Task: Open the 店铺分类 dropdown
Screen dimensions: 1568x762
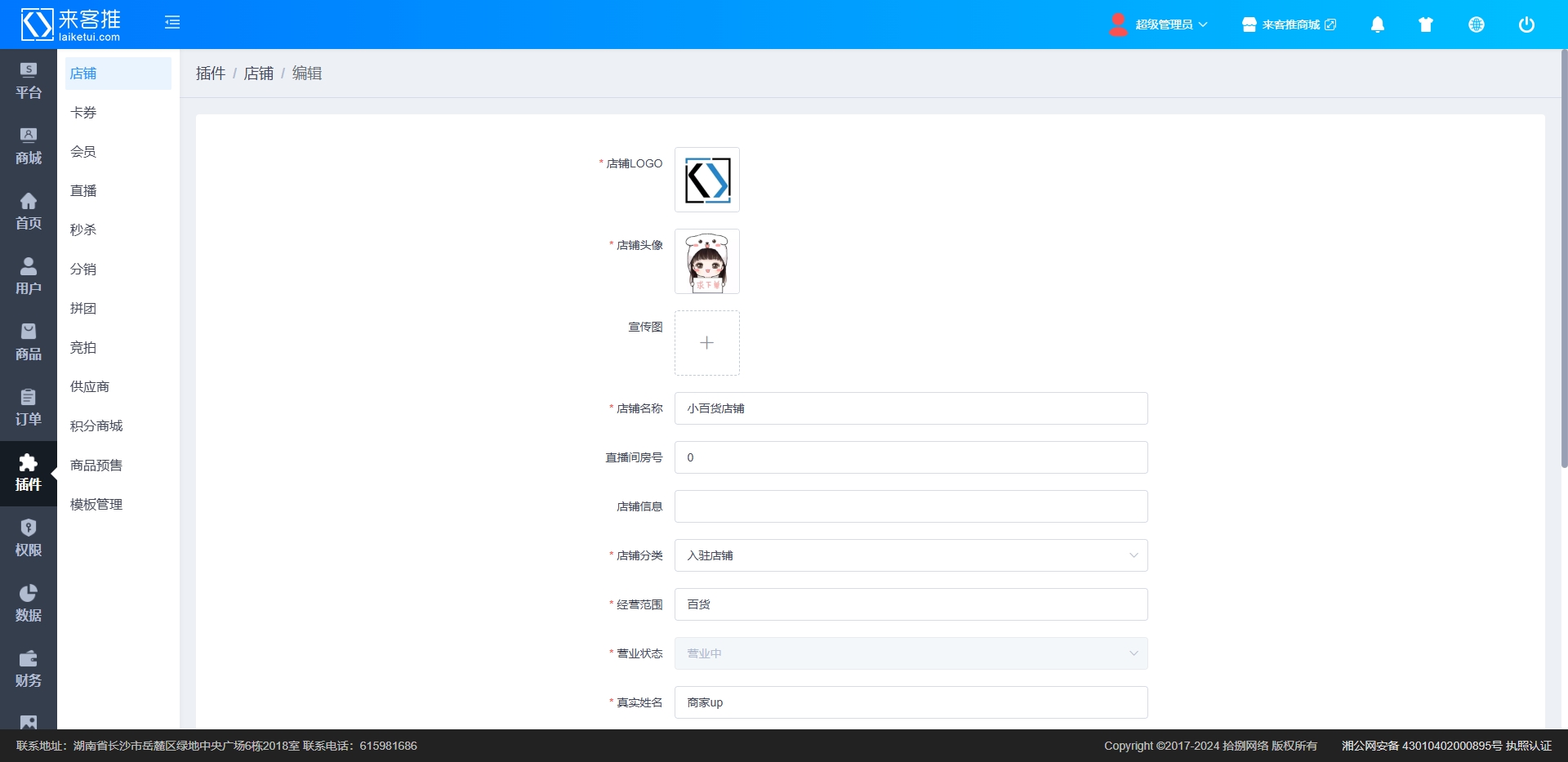Action: (x=911, y=555)
